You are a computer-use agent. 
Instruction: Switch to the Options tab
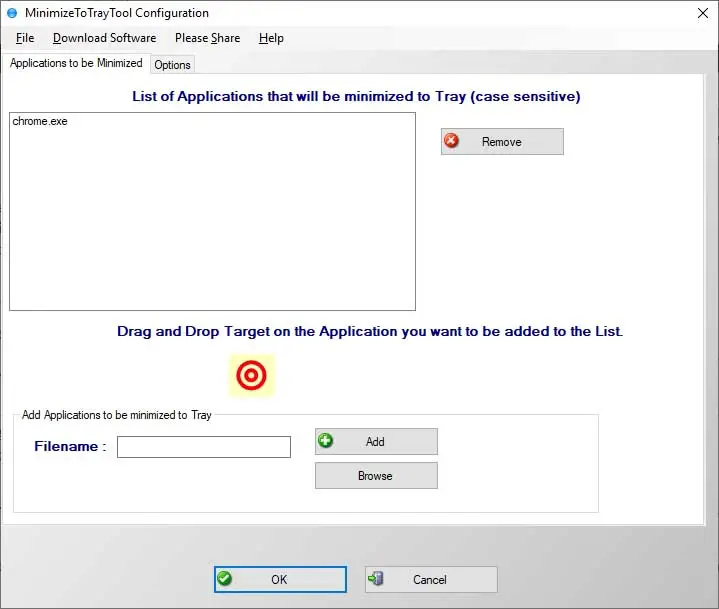coord(172,65)
